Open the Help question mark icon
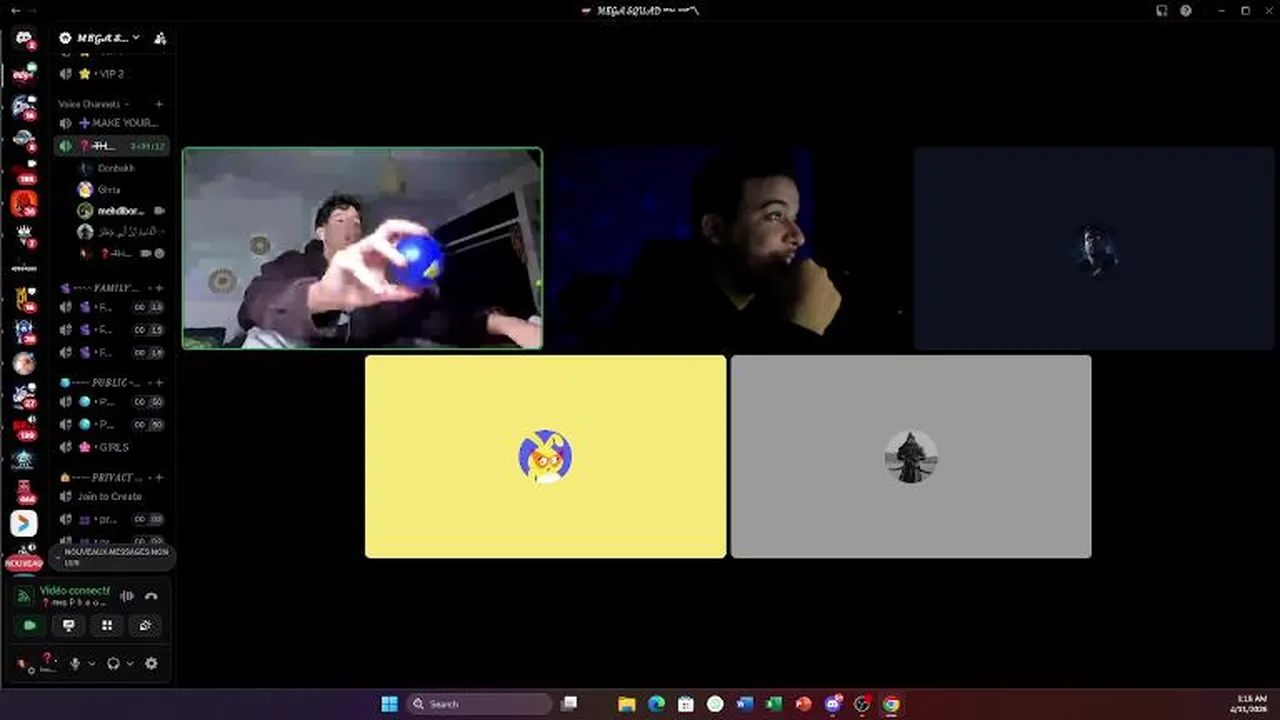This screenshot has height=720, width=1280. pyautogui.click(x=1186, y=10)
